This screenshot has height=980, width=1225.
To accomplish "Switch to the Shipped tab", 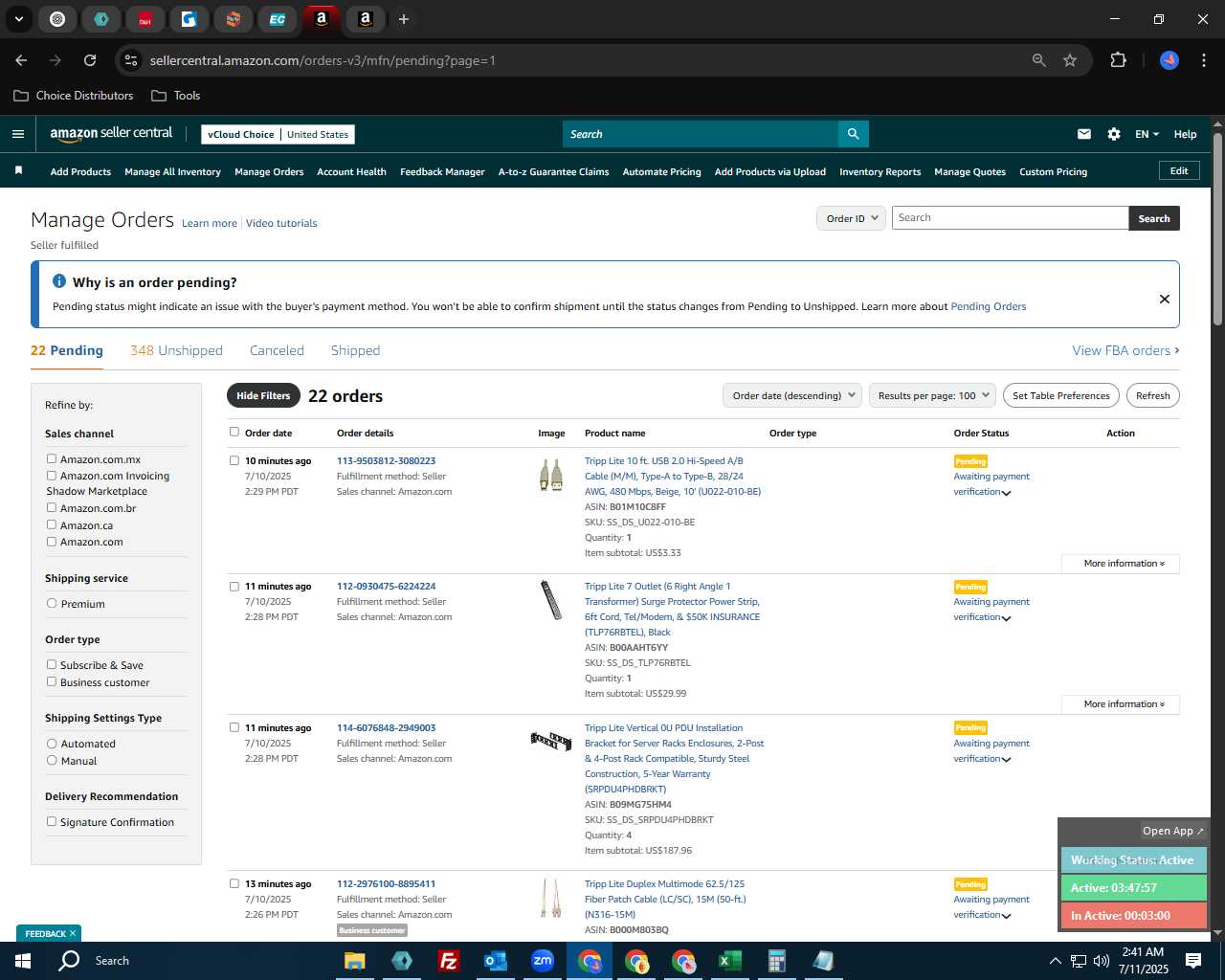I will click(x=355, y=350).
